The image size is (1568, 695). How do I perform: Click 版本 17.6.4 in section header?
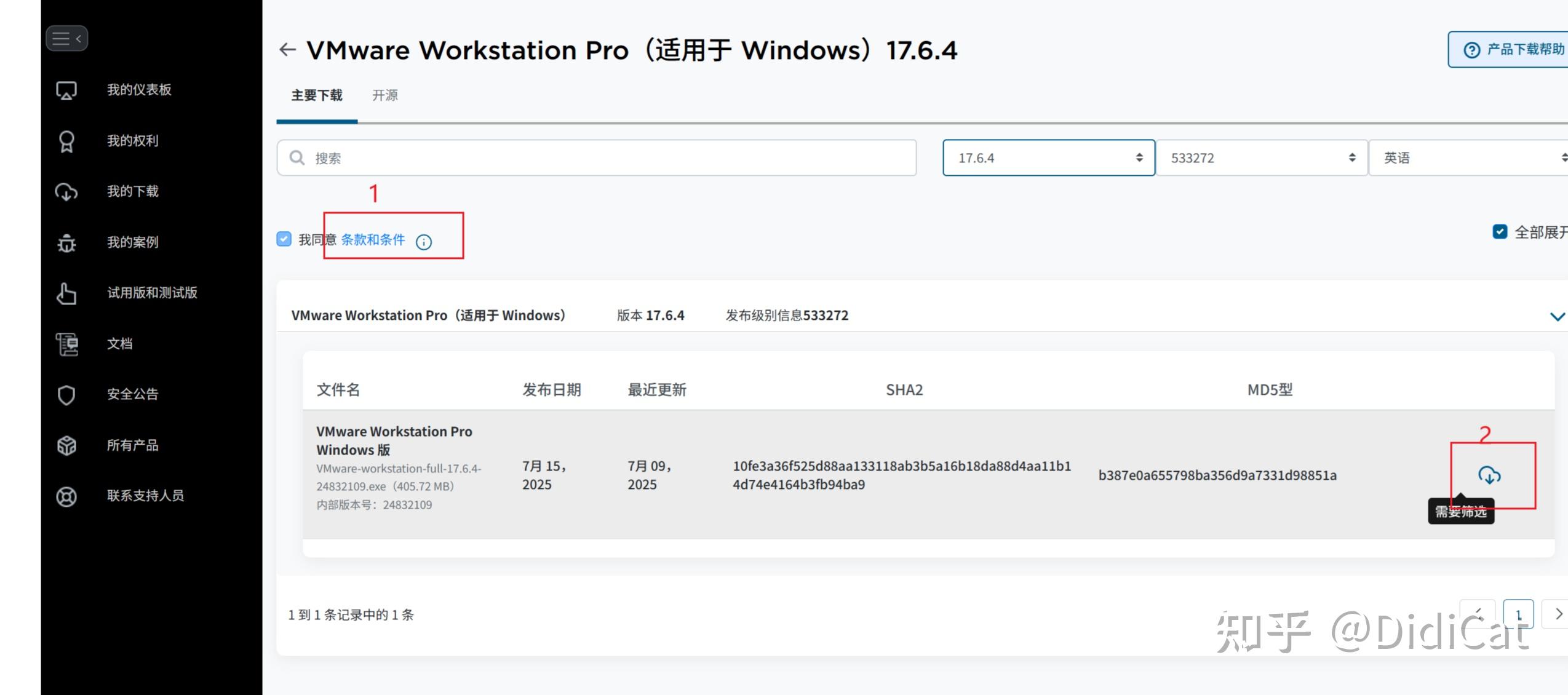pos(650,316)
